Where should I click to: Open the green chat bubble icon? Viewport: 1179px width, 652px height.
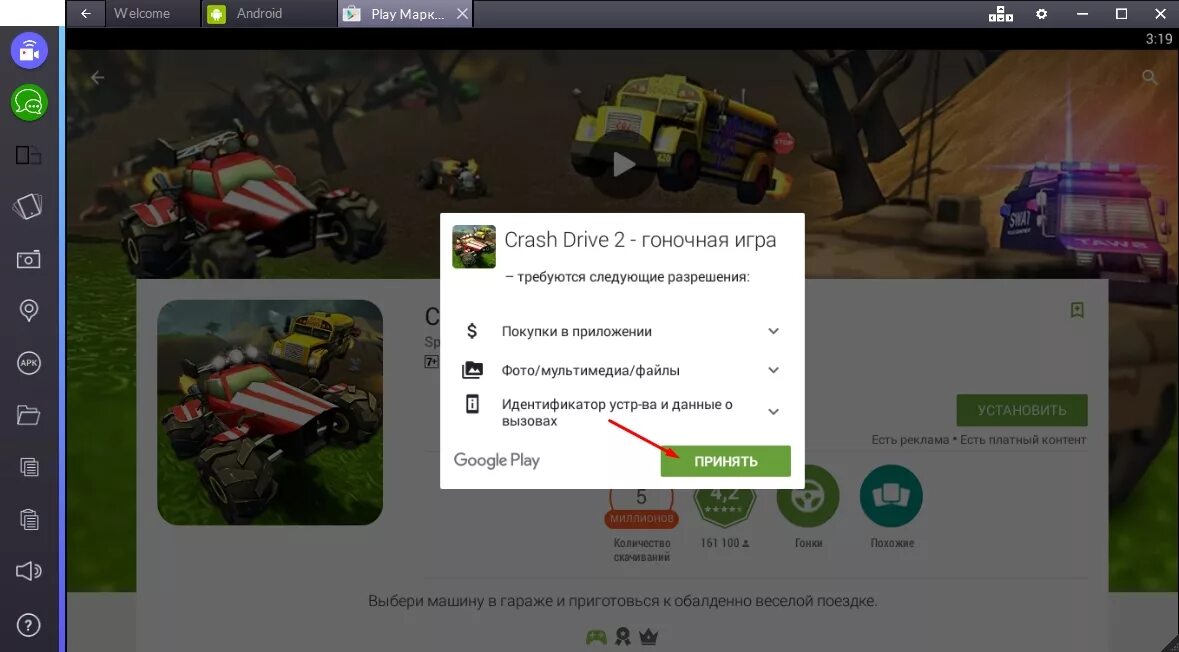click(x=29, y=102)
